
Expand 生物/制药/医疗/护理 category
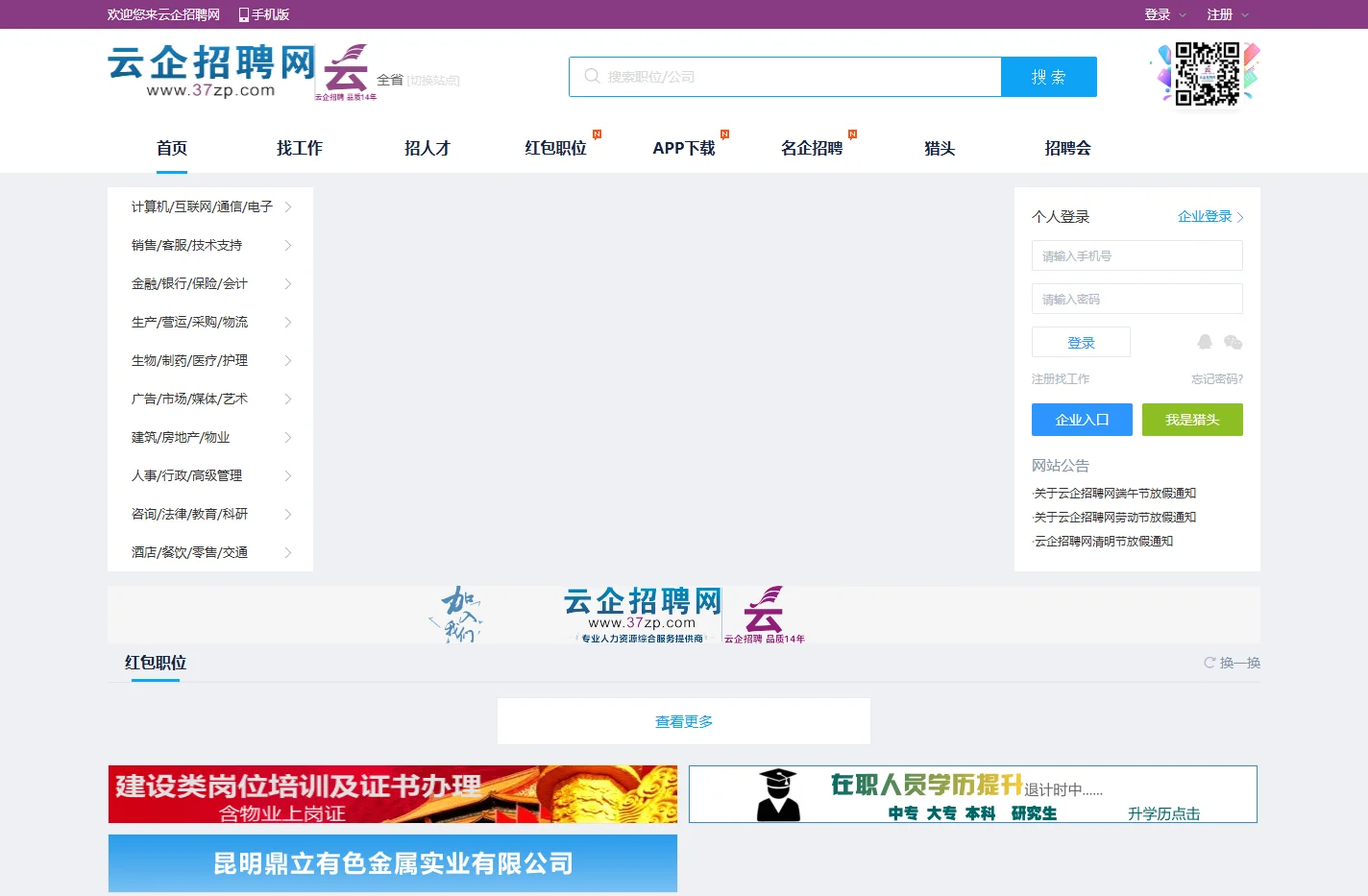point(210,360)
